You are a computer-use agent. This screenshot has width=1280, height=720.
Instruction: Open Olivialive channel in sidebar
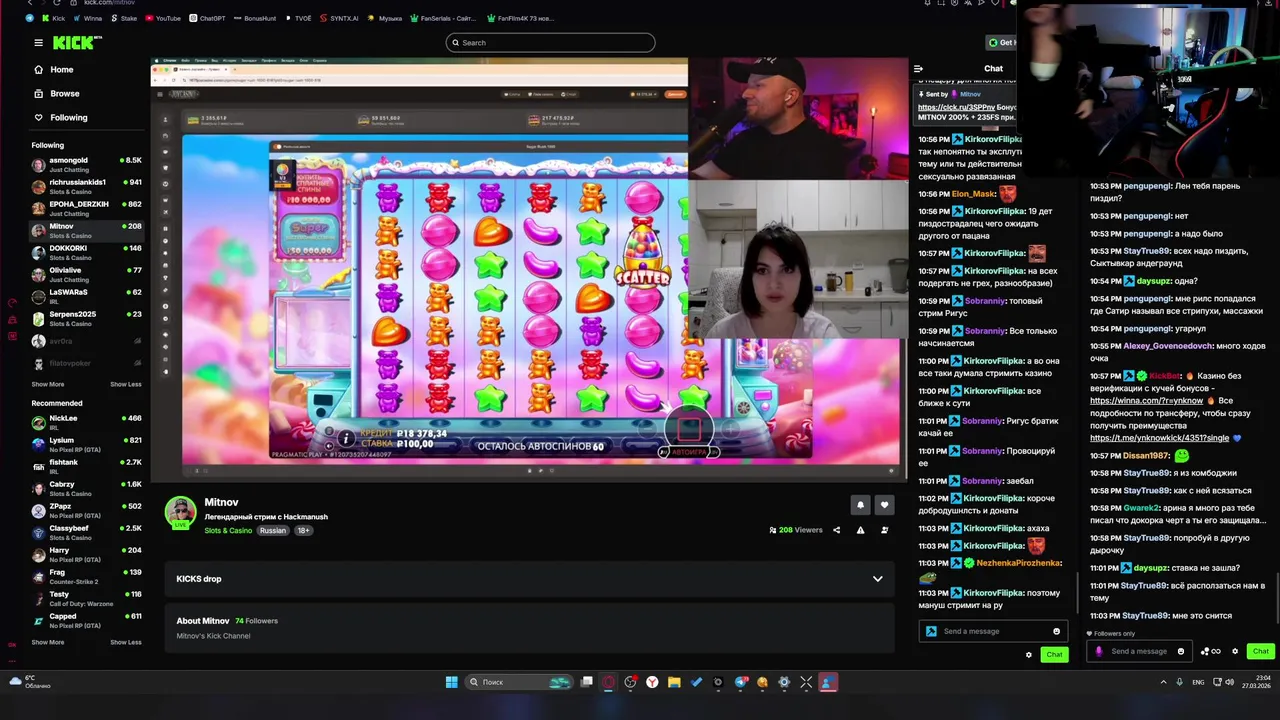tap(86, 274)
